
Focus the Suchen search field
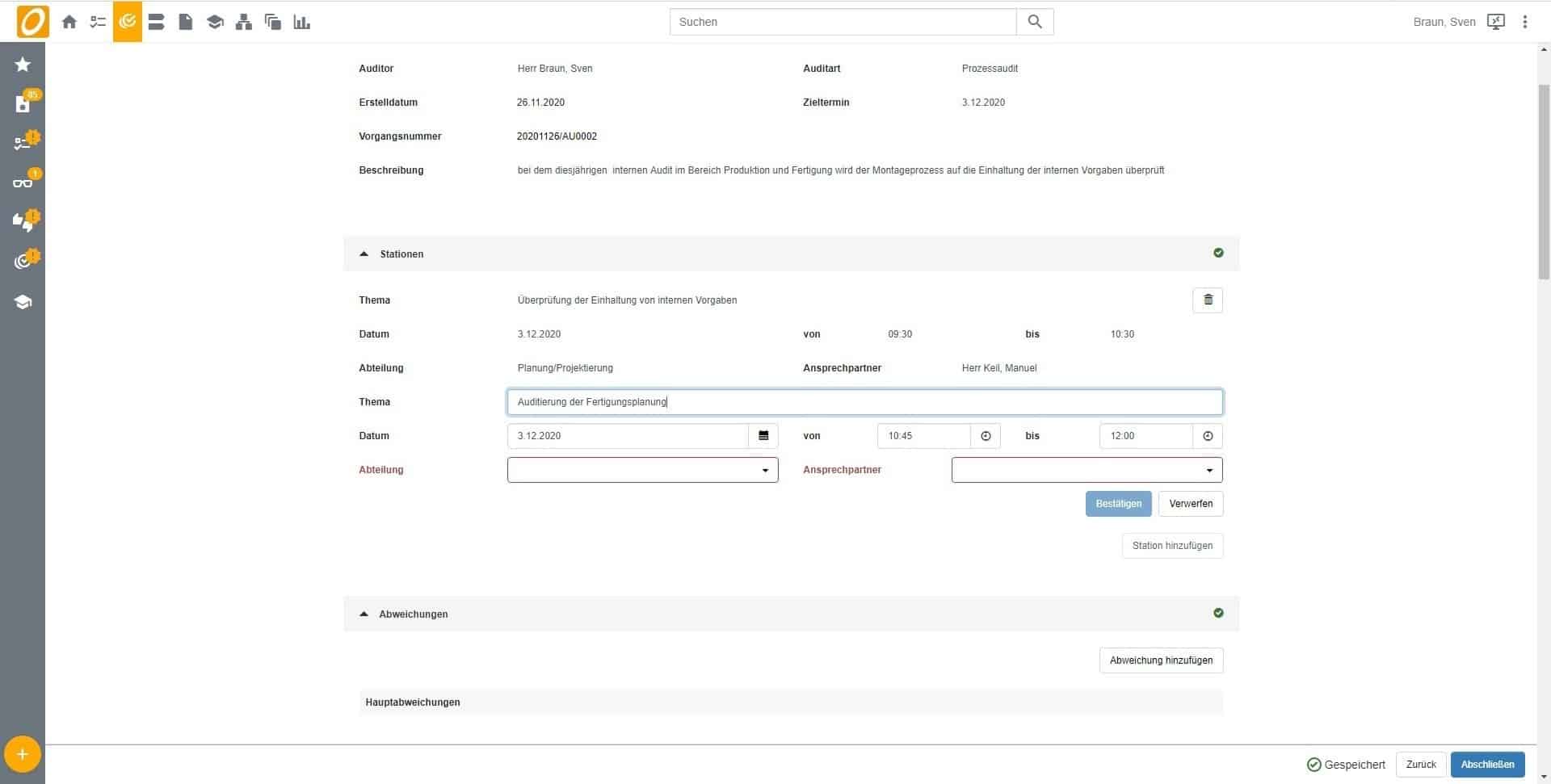[843, 22]
